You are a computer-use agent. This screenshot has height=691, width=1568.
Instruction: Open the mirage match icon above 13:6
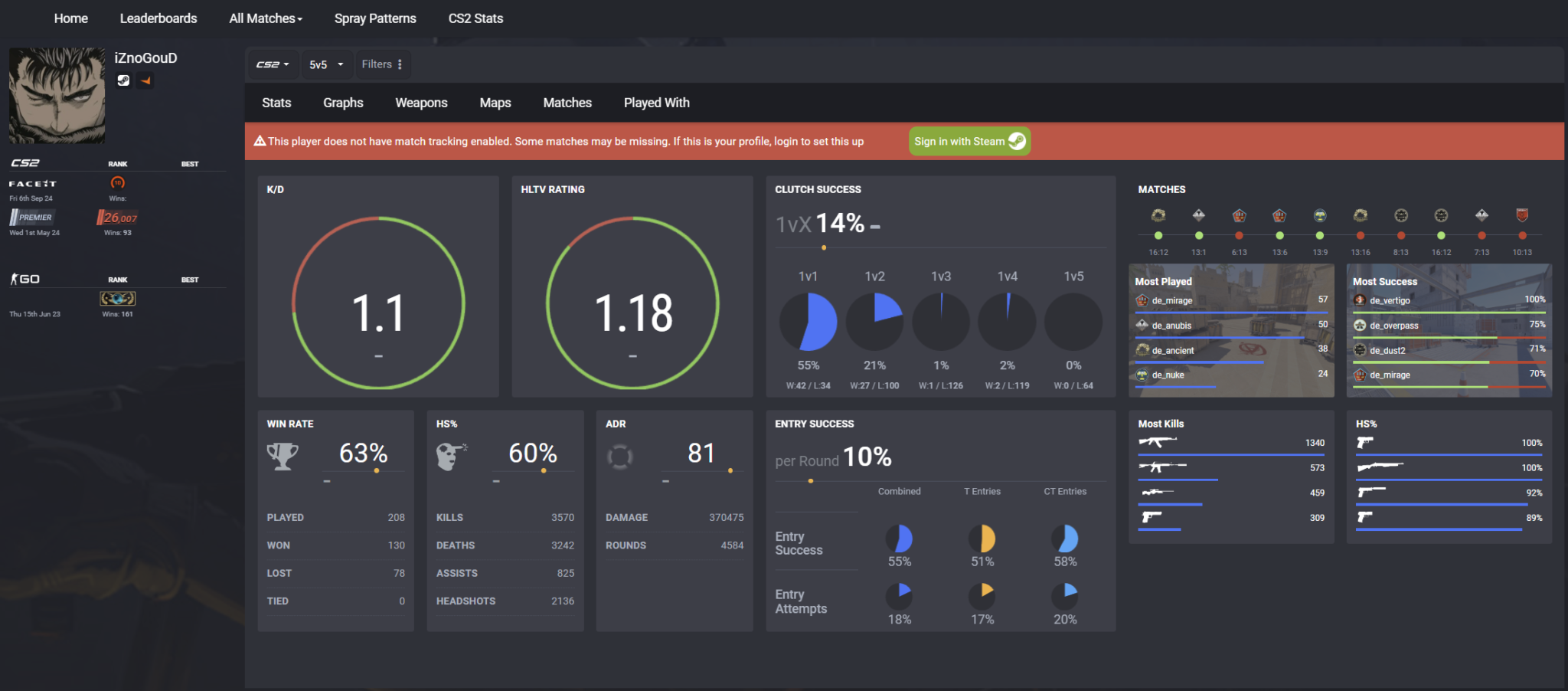[x=1279, y=215]
